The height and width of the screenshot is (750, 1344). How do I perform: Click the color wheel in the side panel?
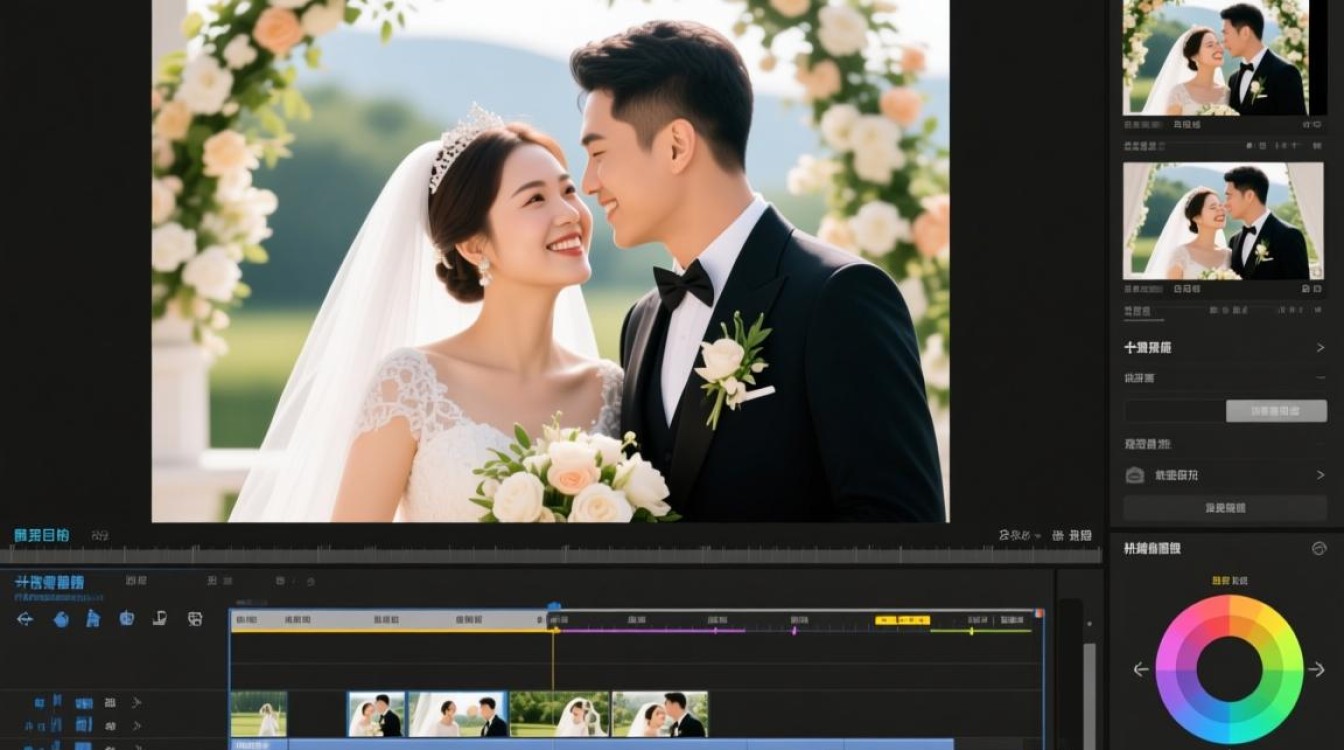click(x=1229, y=669)
